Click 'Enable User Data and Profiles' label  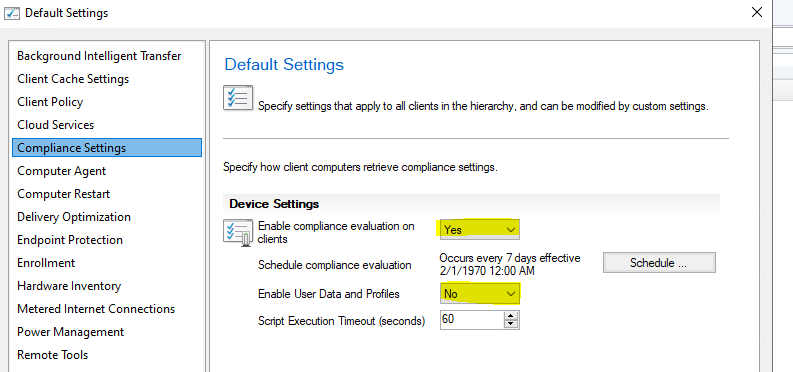click(x=329, y=294)
